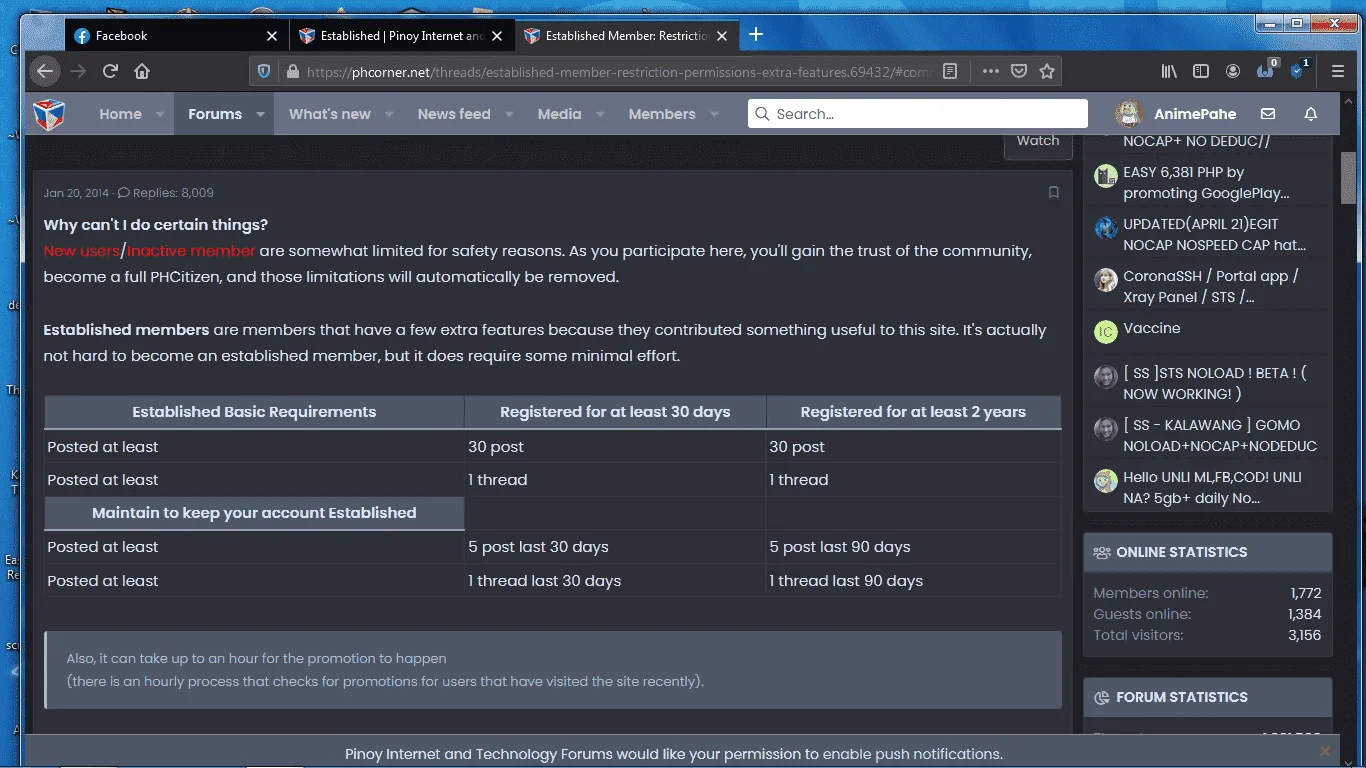Click the padlock site info icon
Viewport: 1366px width, 768px height.
click(x=292, y=72)
